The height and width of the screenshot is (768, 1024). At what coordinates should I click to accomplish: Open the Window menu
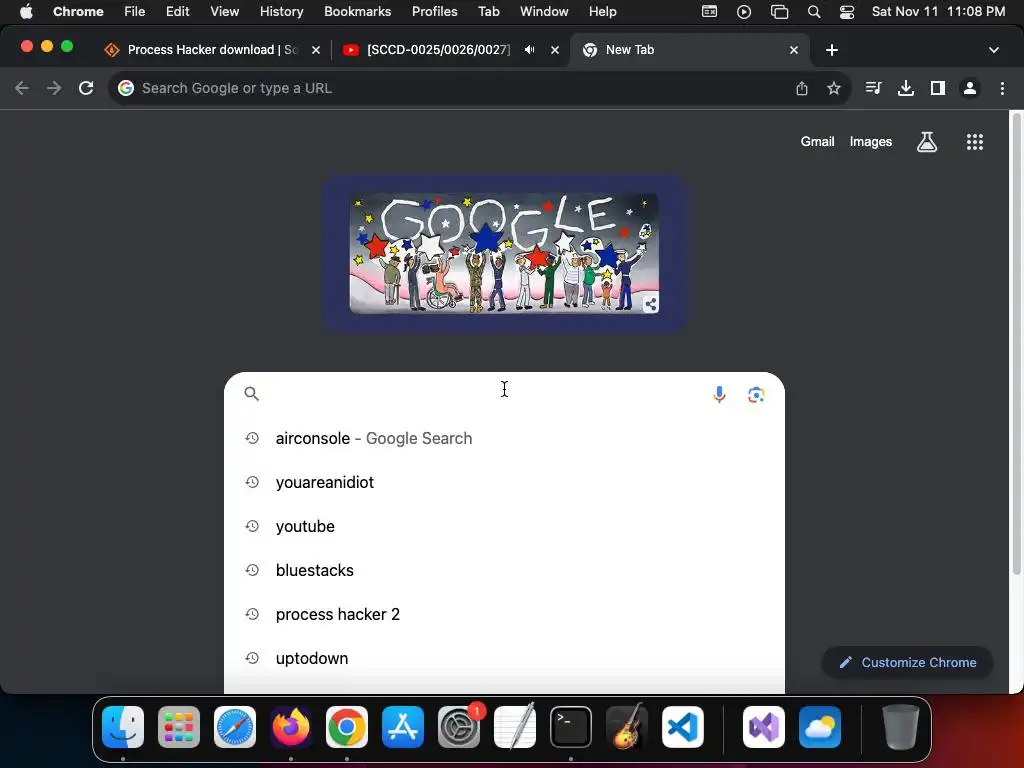click(544, 12)
